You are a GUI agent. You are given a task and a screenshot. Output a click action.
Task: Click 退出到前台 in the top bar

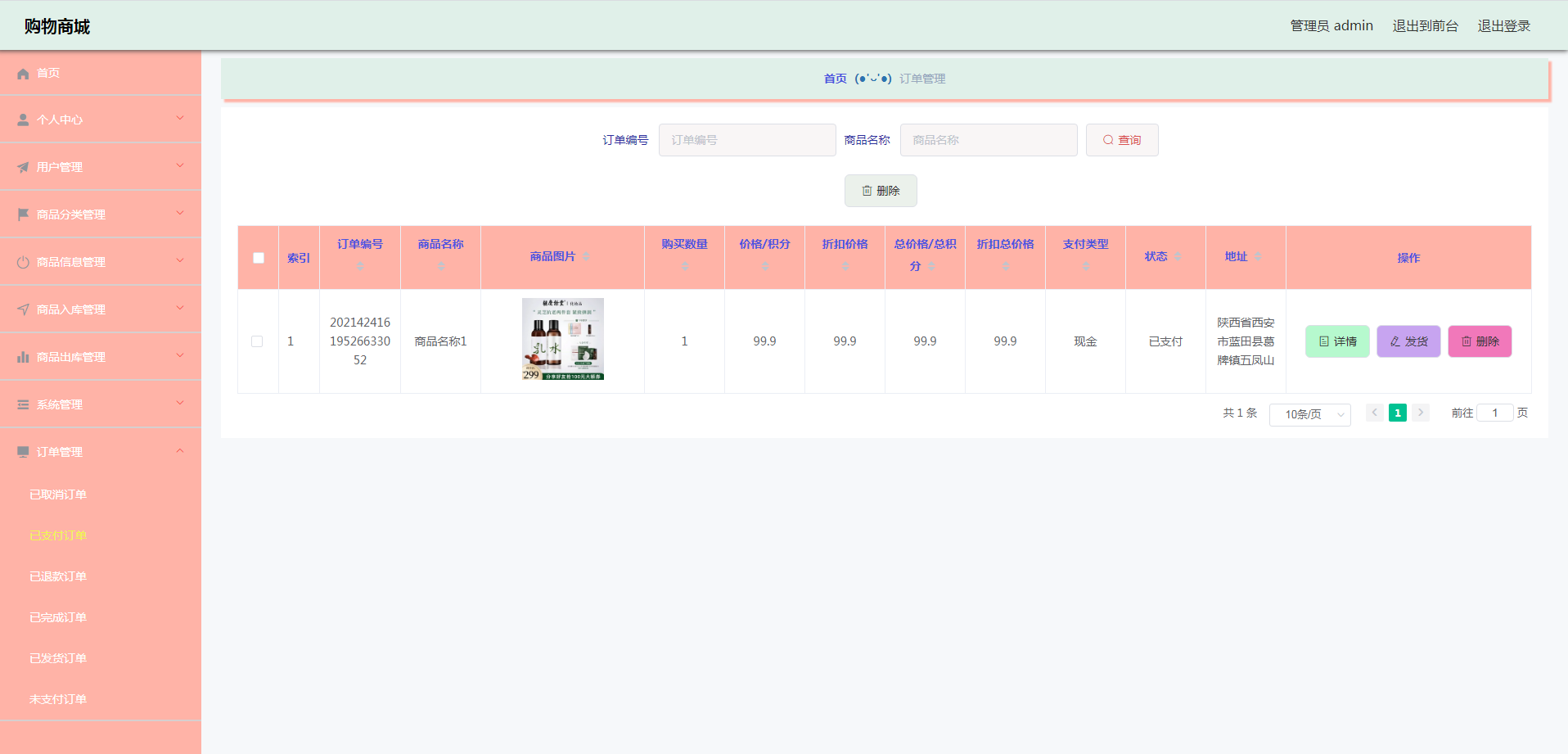(x=1426, y=26)
